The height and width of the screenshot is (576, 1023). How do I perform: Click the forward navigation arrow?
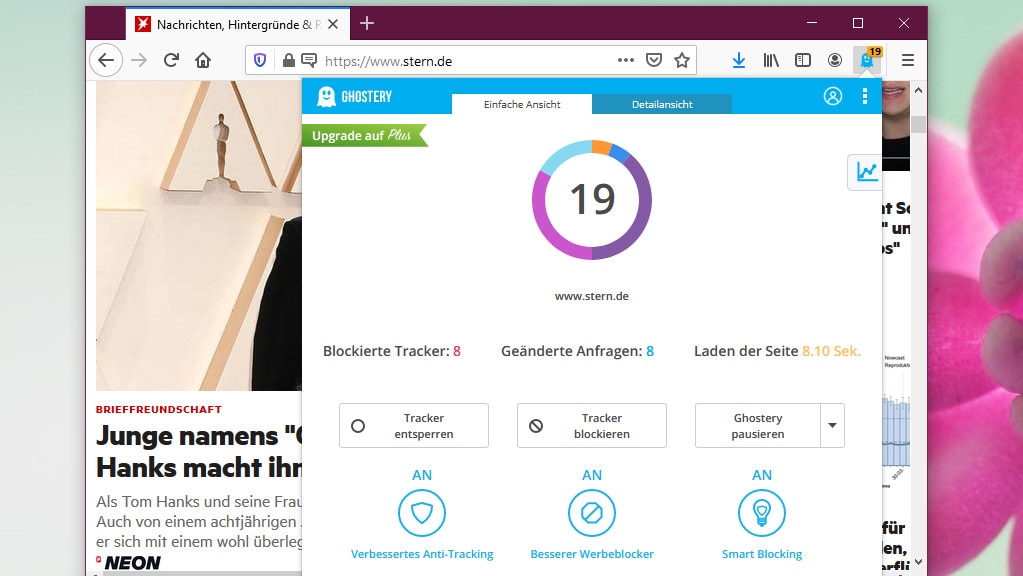[139, 61]
